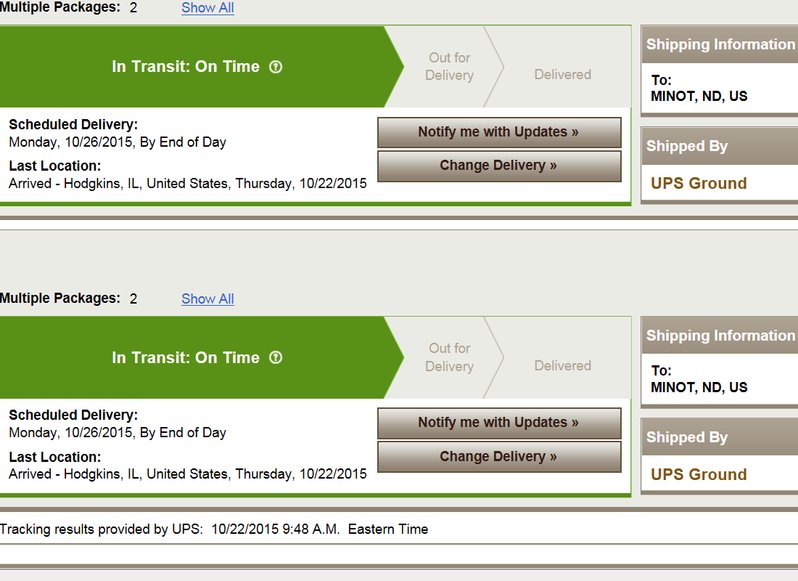Viewport: 798px width, 581px height.
Task: Click the first Shipped By header
Action: (720, 146)
